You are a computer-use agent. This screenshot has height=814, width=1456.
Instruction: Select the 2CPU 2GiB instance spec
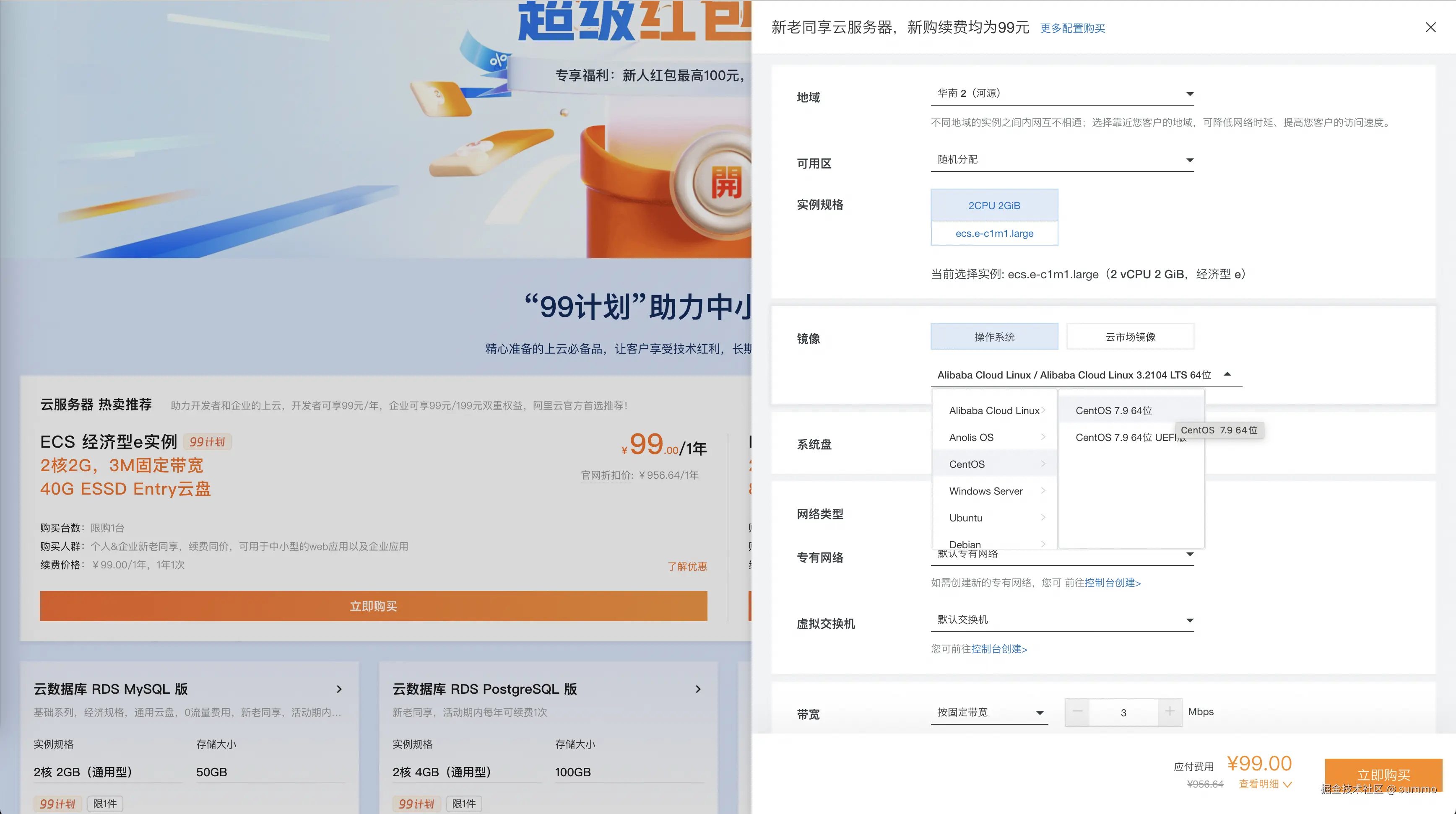(993, 206)
